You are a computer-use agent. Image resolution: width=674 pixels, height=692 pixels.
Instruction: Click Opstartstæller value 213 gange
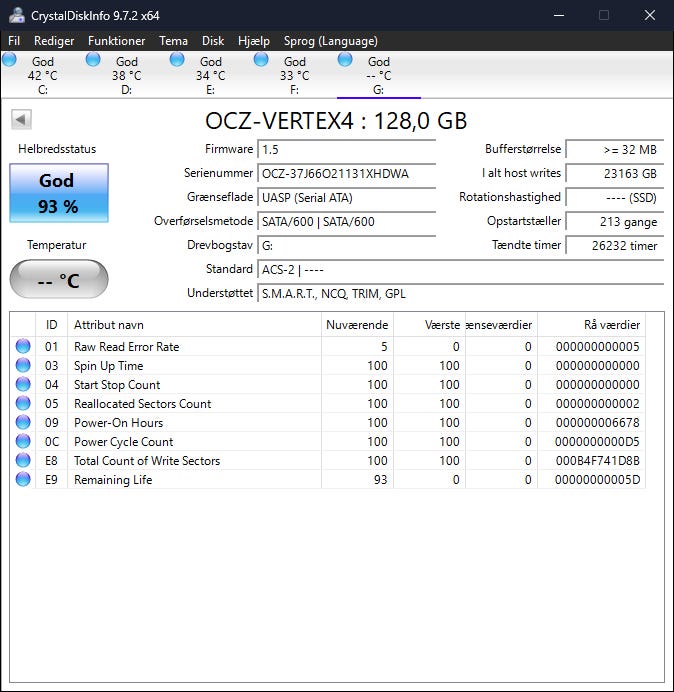click(x=614, y=221)
